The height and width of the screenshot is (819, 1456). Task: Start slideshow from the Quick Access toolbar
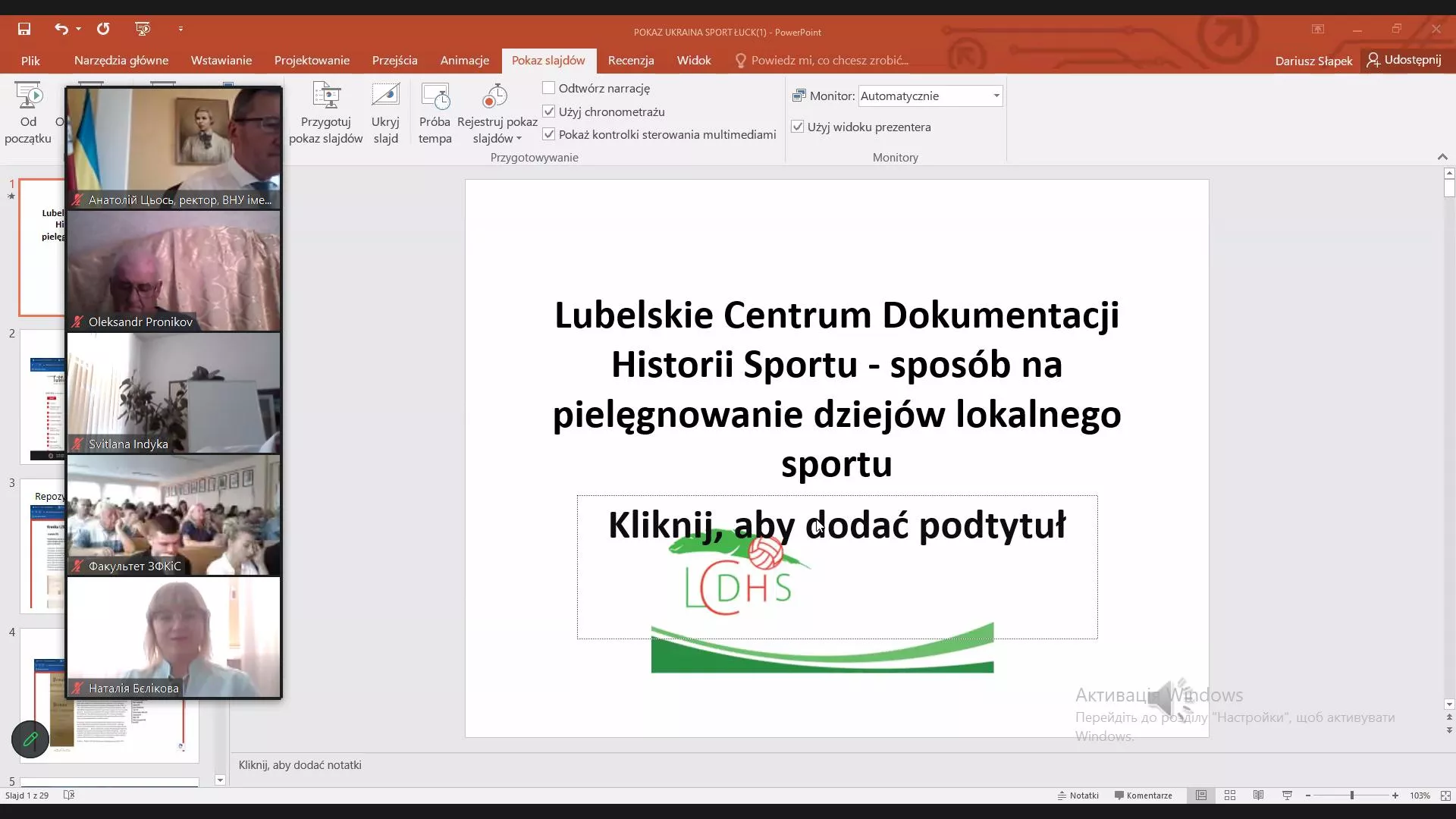pos(143,29)
